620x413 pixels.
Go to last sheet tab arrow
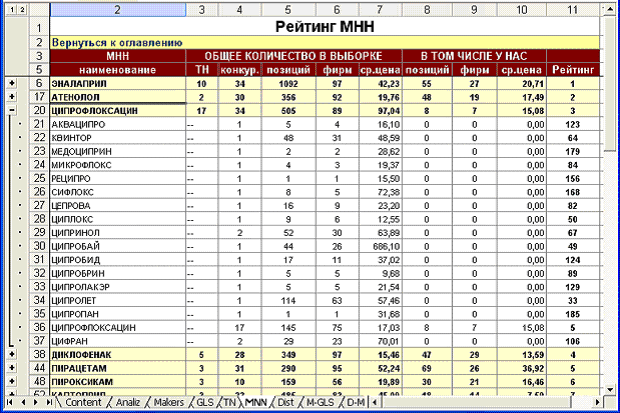pos(49,402)
